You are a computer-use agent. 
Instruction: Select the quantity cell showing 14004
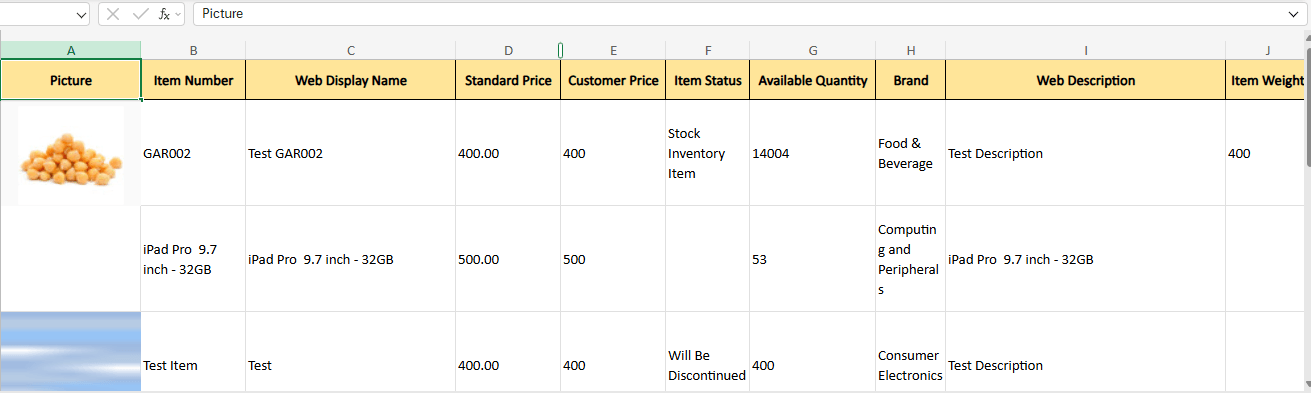812,153
